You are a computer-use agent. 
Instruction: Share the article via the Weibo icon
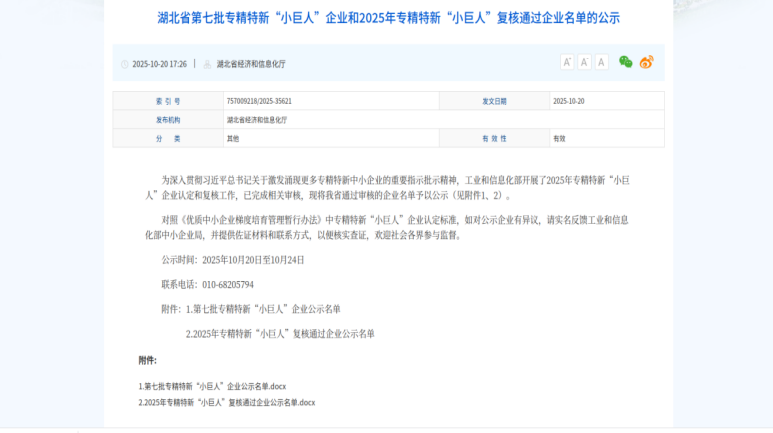646,62
